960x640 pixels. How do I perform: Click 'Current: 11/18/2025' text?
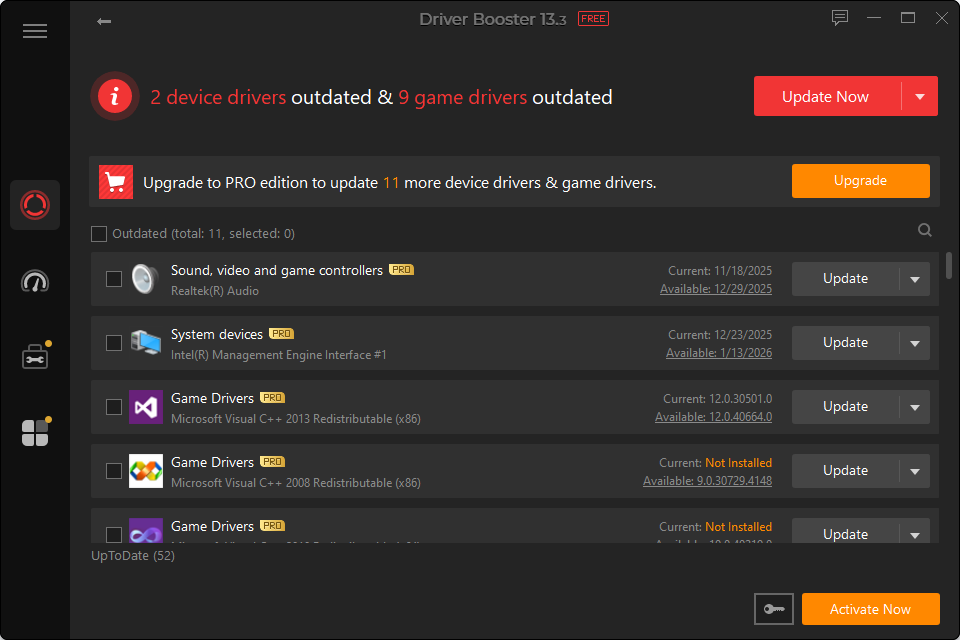pyautogui.click(x=719, y=271)
